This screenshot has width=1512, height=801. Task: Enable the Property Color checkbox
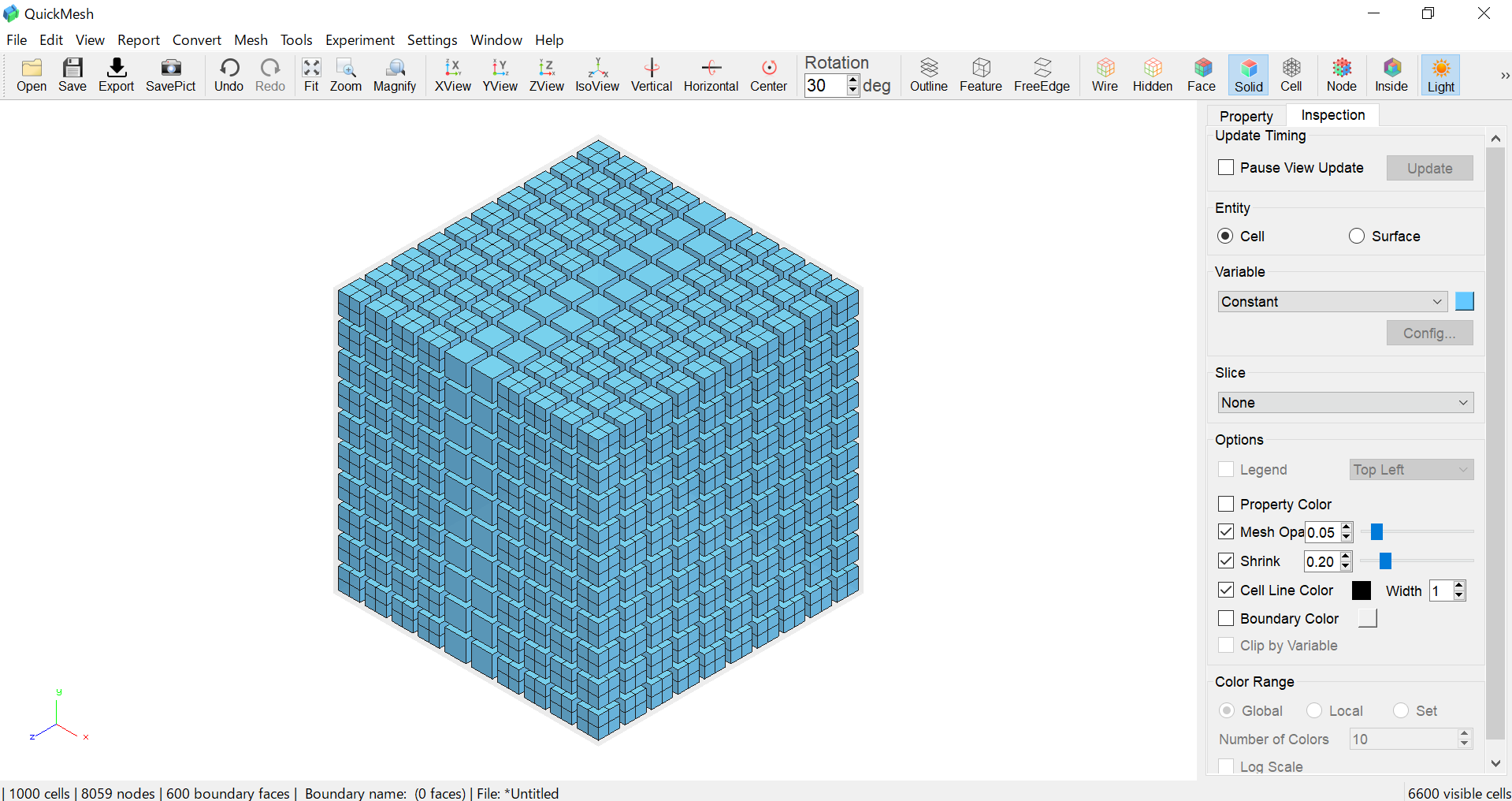coord(1226,504)
